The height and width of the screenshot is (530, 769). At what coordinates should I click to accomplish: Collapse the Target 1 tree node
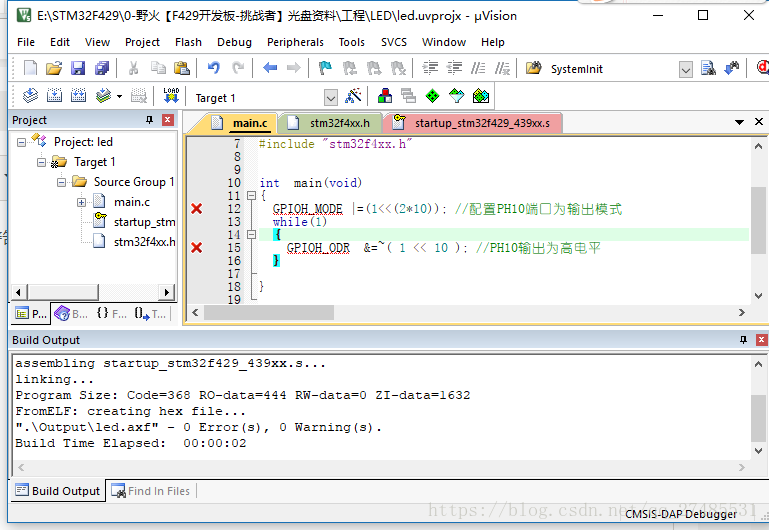point(41,162)
